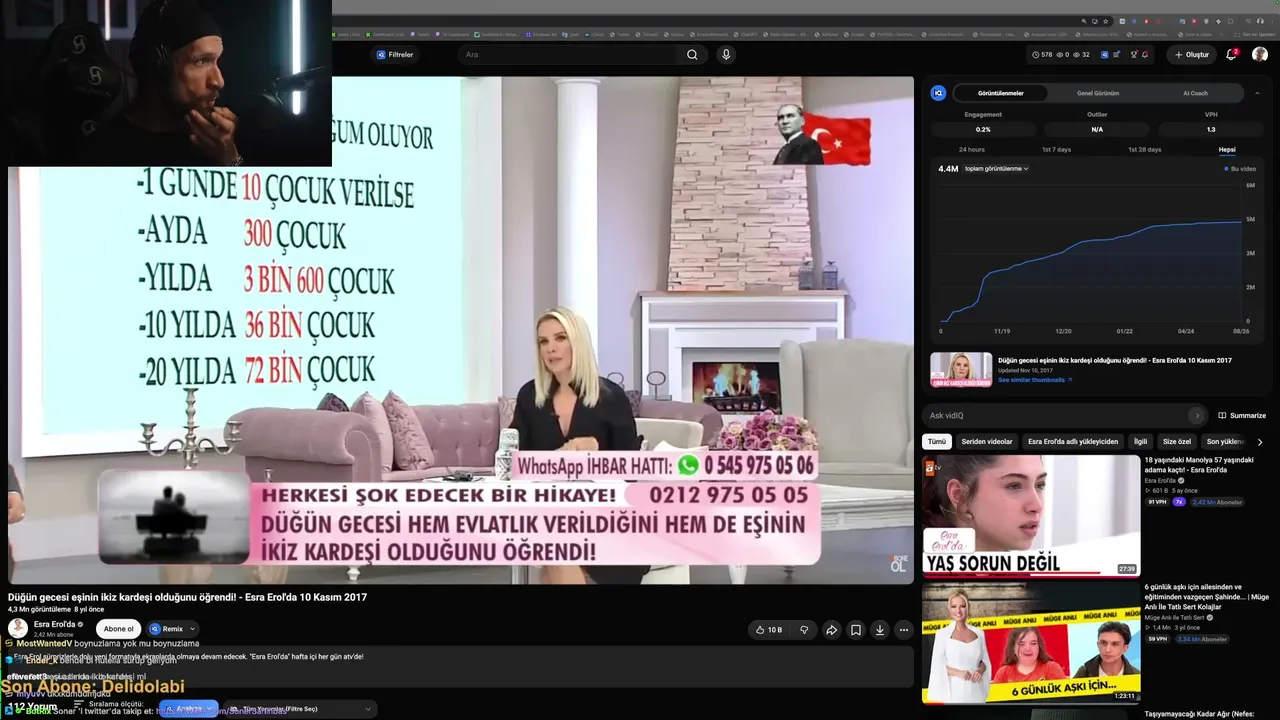1280x720 pixels.
Task: Select the Seriden videolar chip
Action: pos(986,441)
